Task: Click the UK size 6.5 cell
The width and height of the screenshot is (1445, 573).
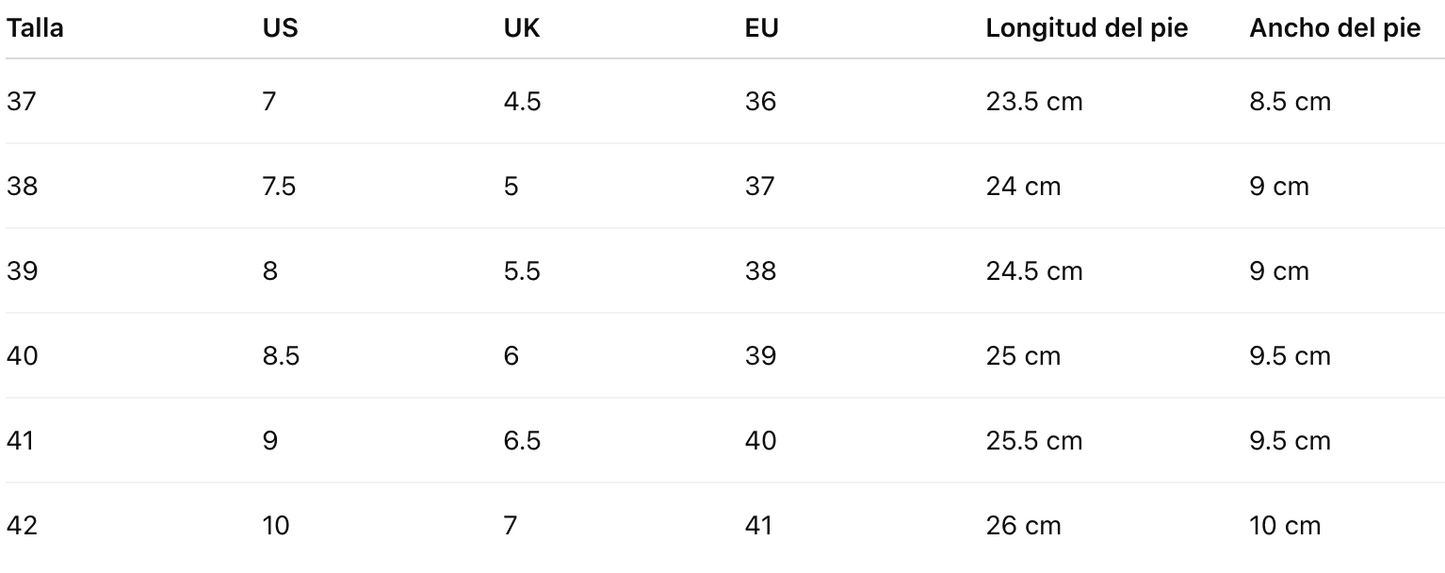Action: tap(522, 440)
